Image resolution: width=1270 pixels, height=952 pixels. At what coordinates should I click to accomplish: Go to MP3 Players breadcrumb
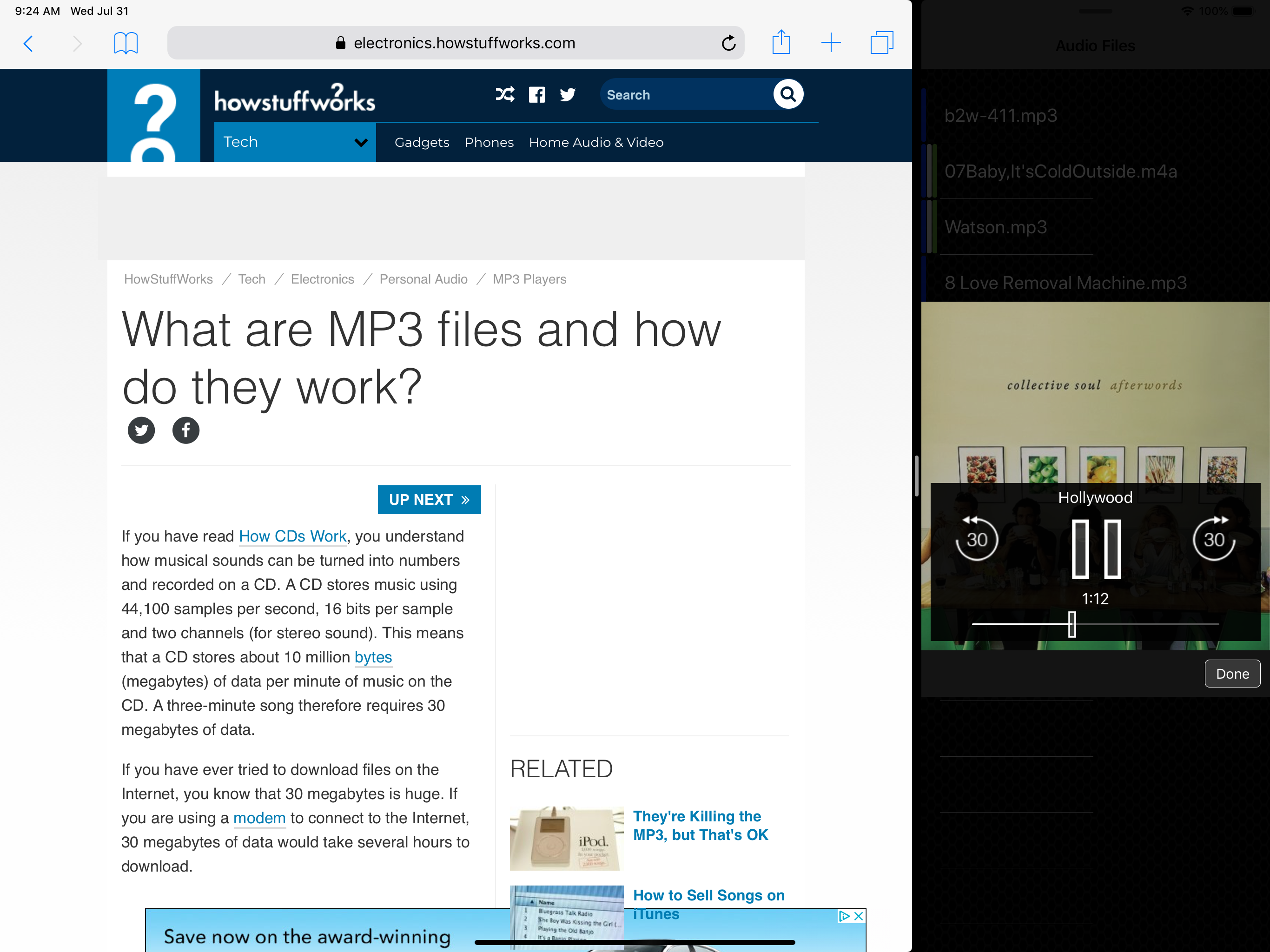pos(529,279)
